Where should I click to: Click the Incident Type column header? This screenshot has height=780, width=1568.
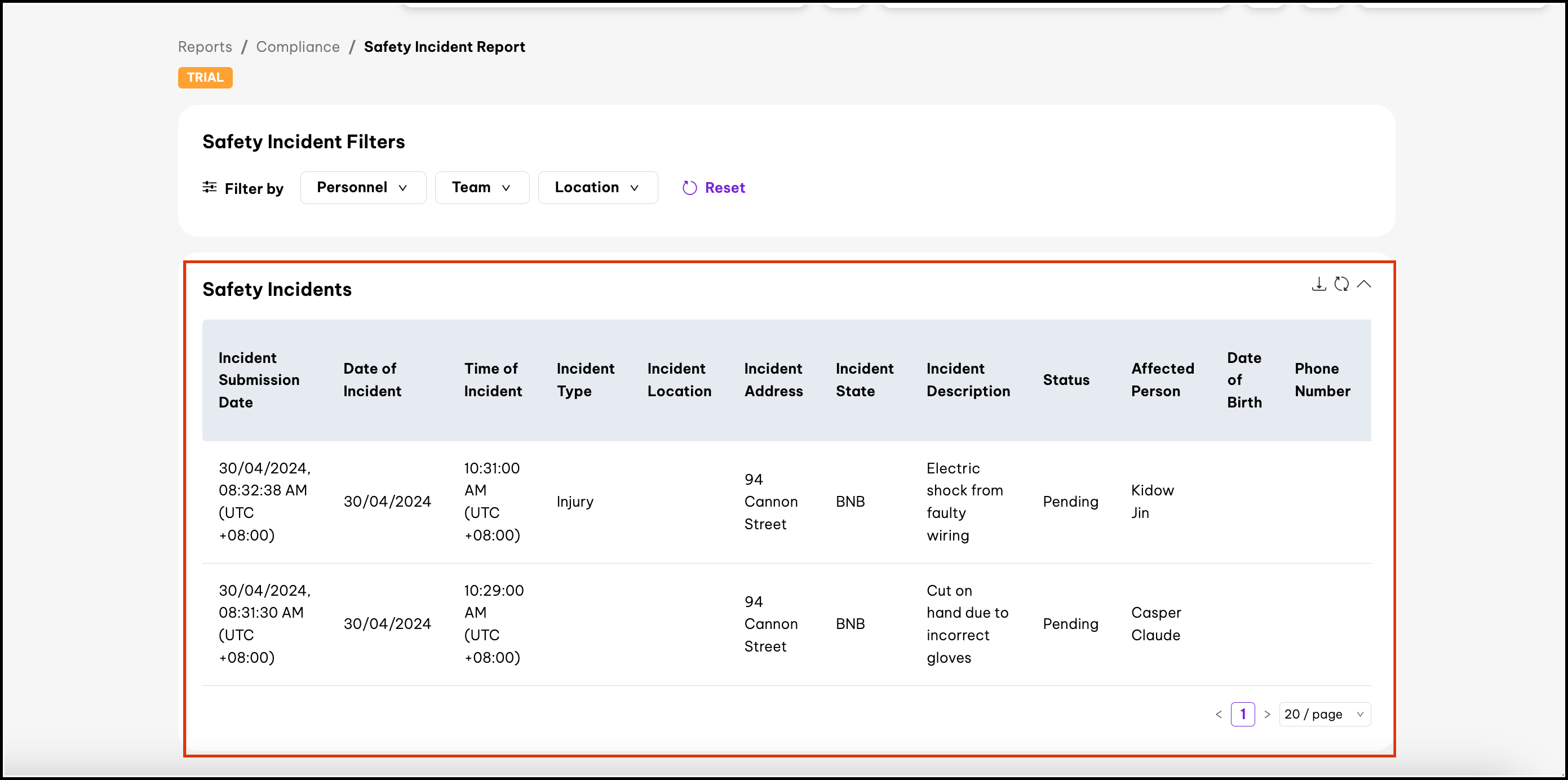[585, 380]
